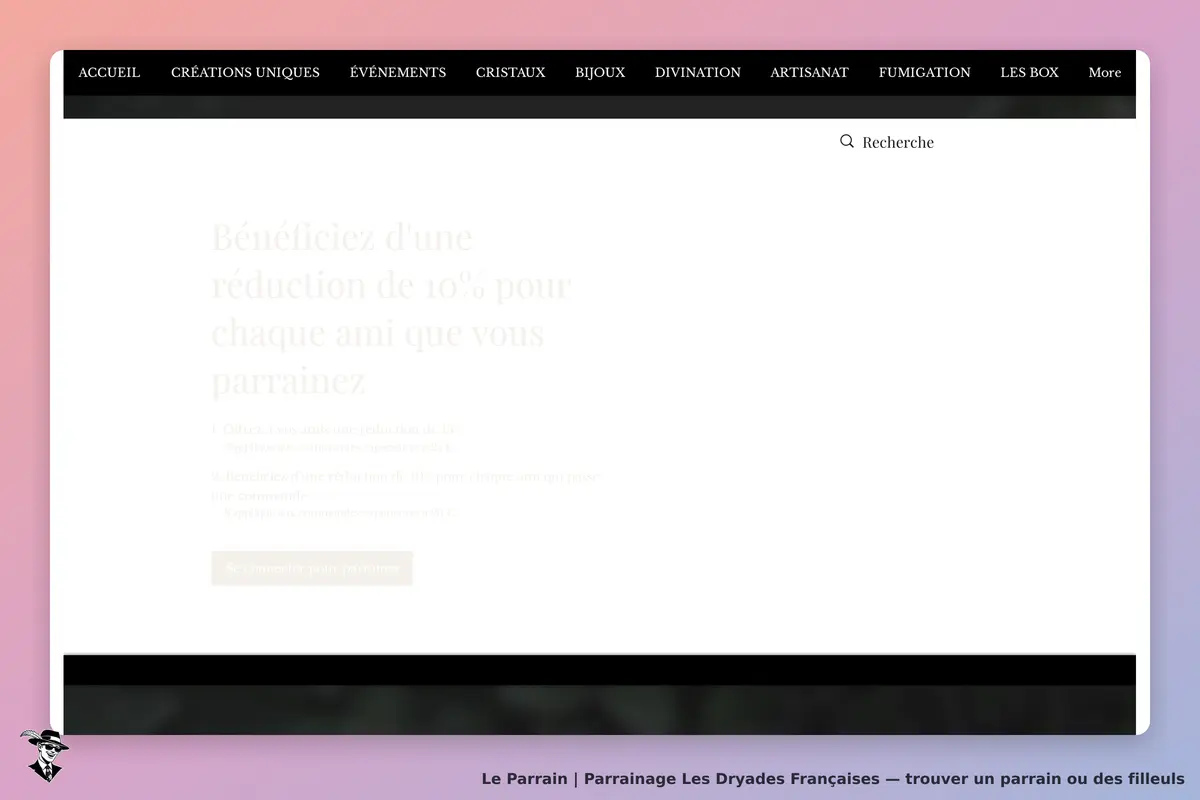Screen dimensions: 1200x800
Task: Expand the More navigation menu
Action: coord(1104,73)
